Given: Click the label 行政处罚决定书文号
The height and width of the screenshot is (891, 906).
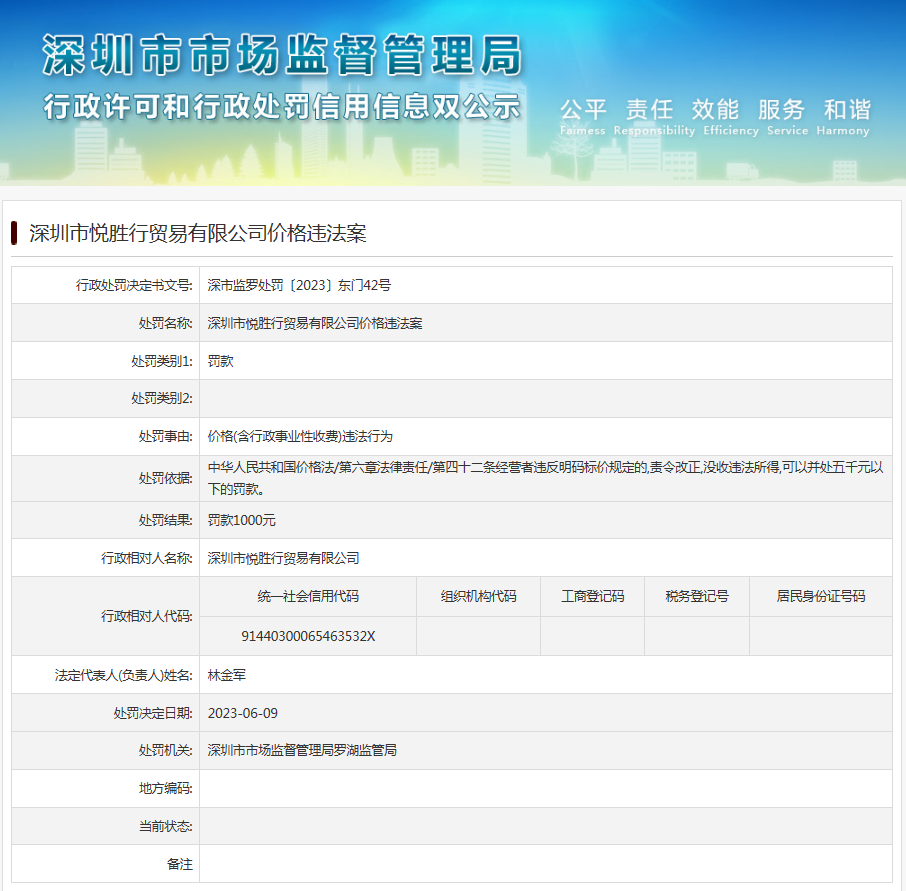Looking at the screenshot, I should pyautogui.click(x=133, y=285).
